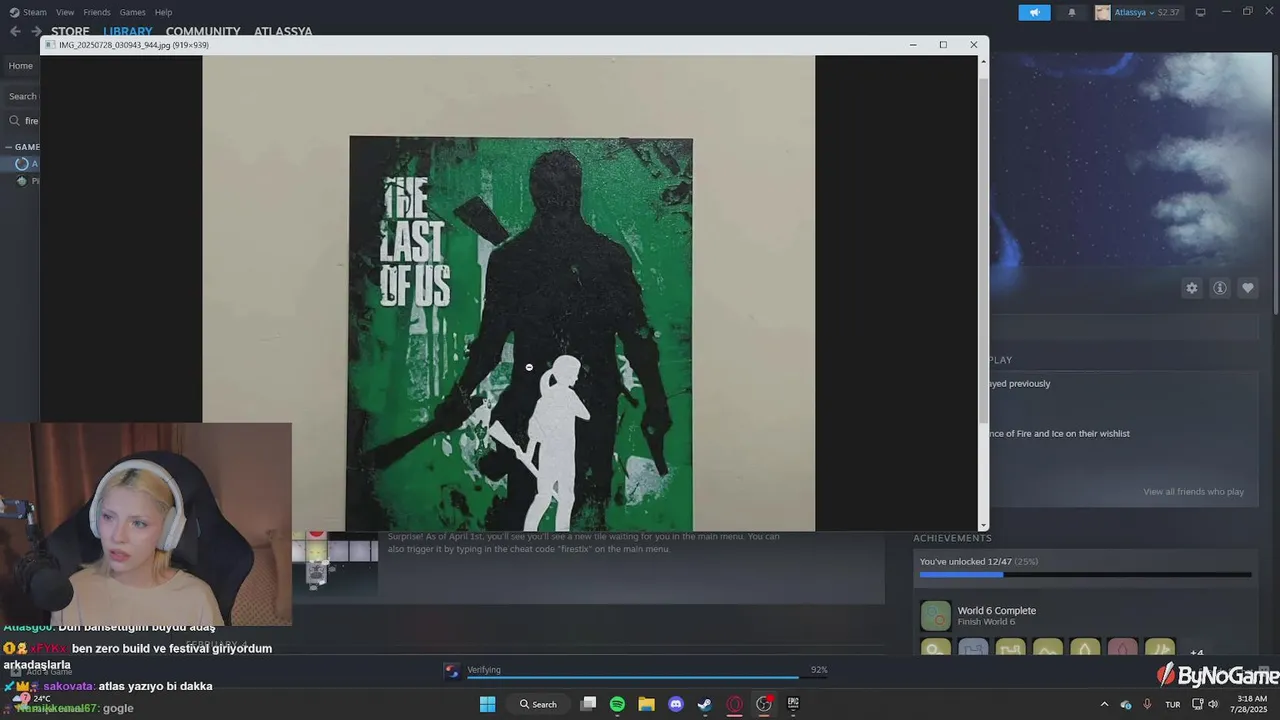Open the World 6 Complete achievement icon
Image resolution: width=1280 pixels, height=720 pixels.
point(936,615)
